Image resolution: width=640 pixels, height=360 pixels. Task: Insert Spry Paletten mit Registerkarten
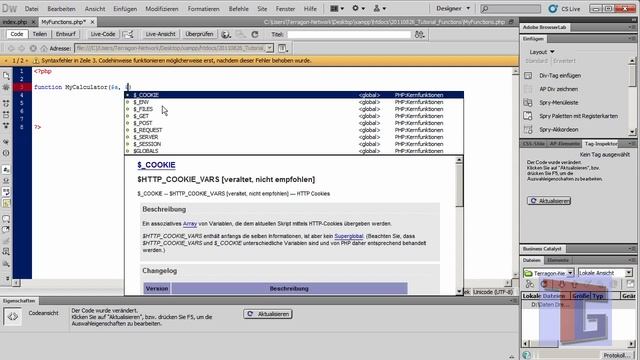(578, 116)
